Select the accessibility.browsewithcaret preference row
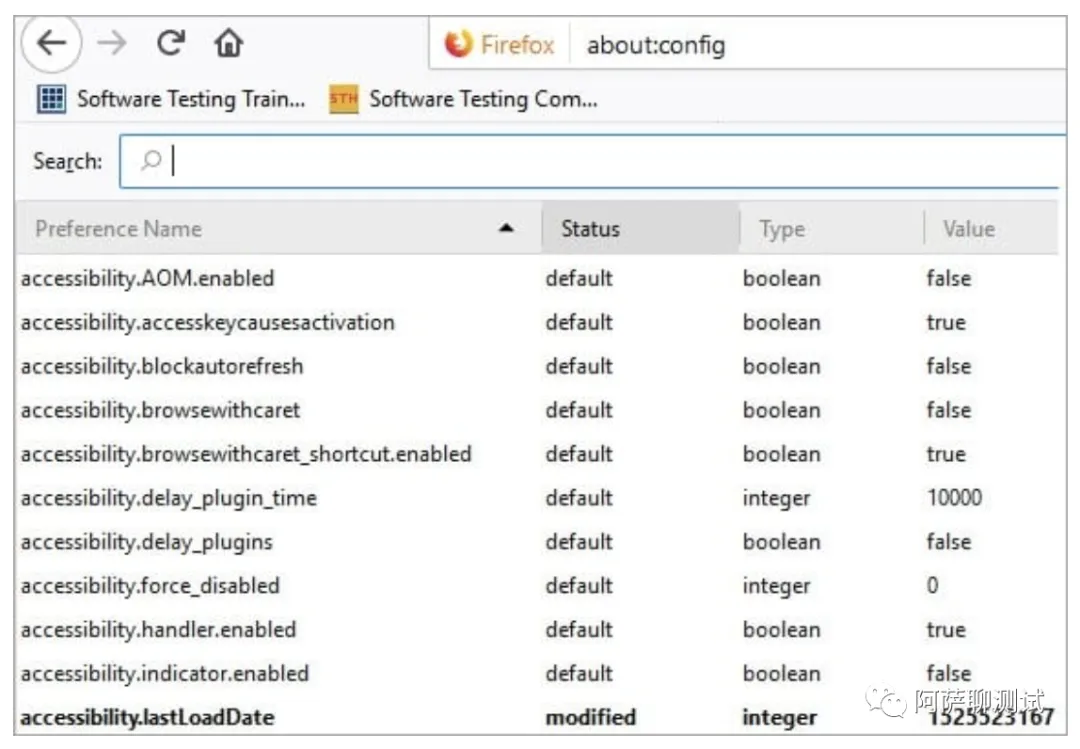The width and height of the screenshot is (1080, 749). pyautogui.click(x=160, y=410)
